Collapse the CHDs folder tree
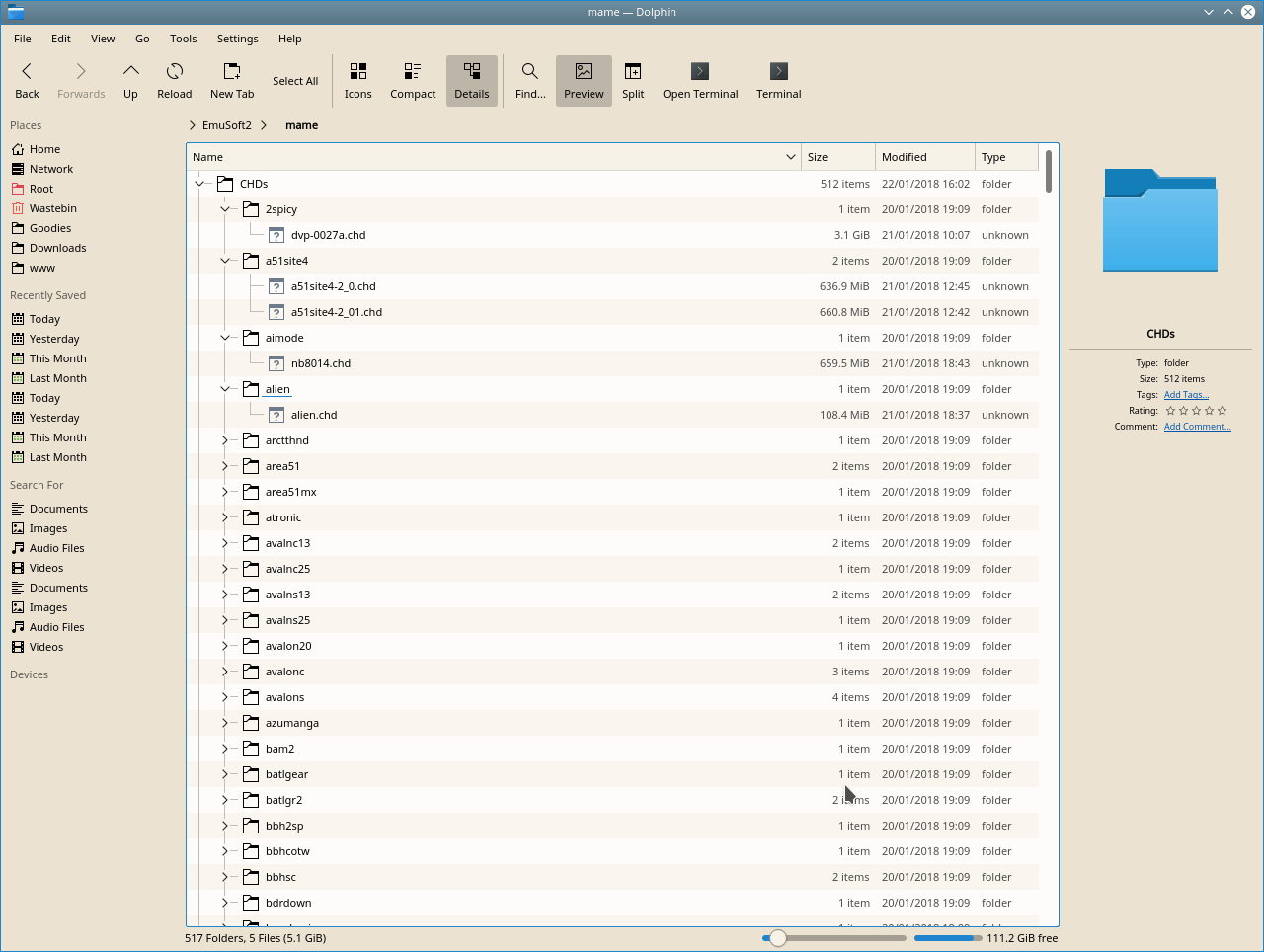 [198, 184]
